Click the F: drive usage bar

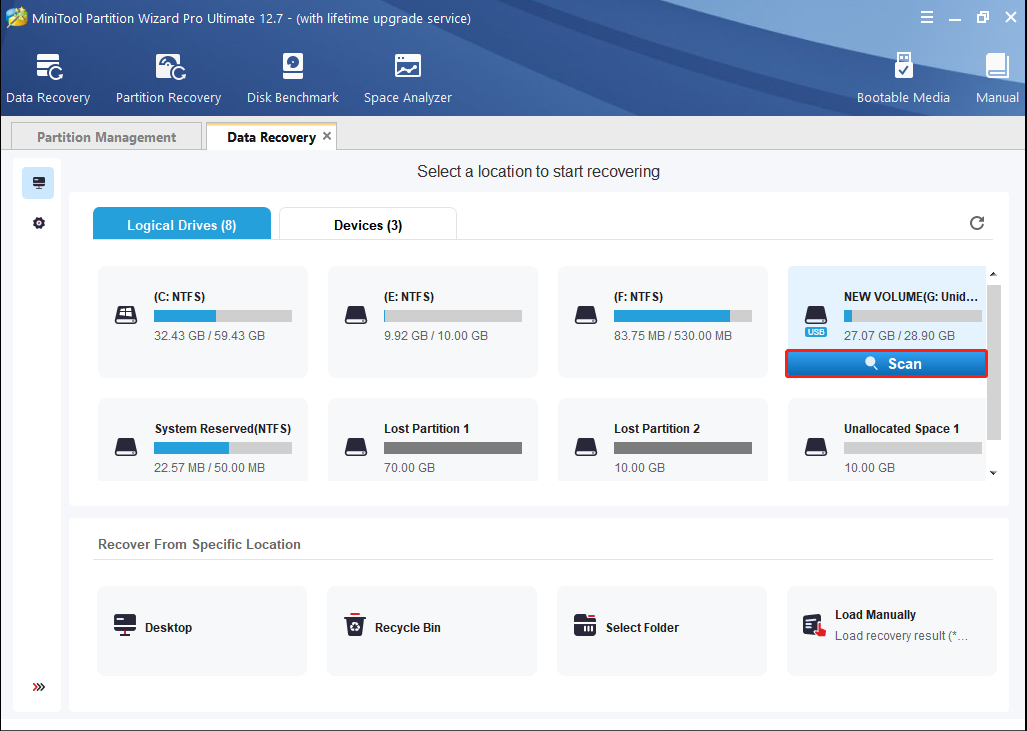tap(682, 316)
